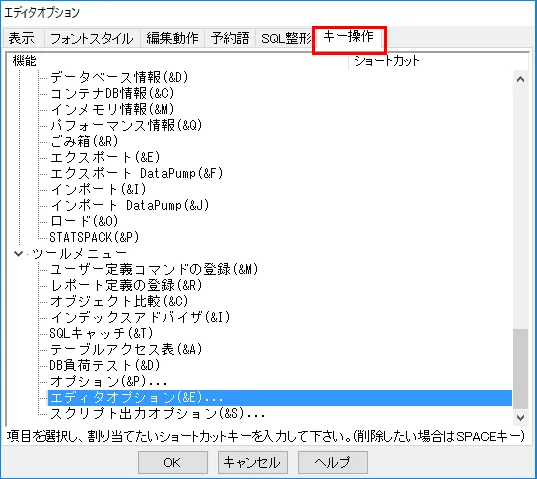Open the フォントスタイル tab
The height and width of the screenshot is (479, 537).
pos(92,38)
